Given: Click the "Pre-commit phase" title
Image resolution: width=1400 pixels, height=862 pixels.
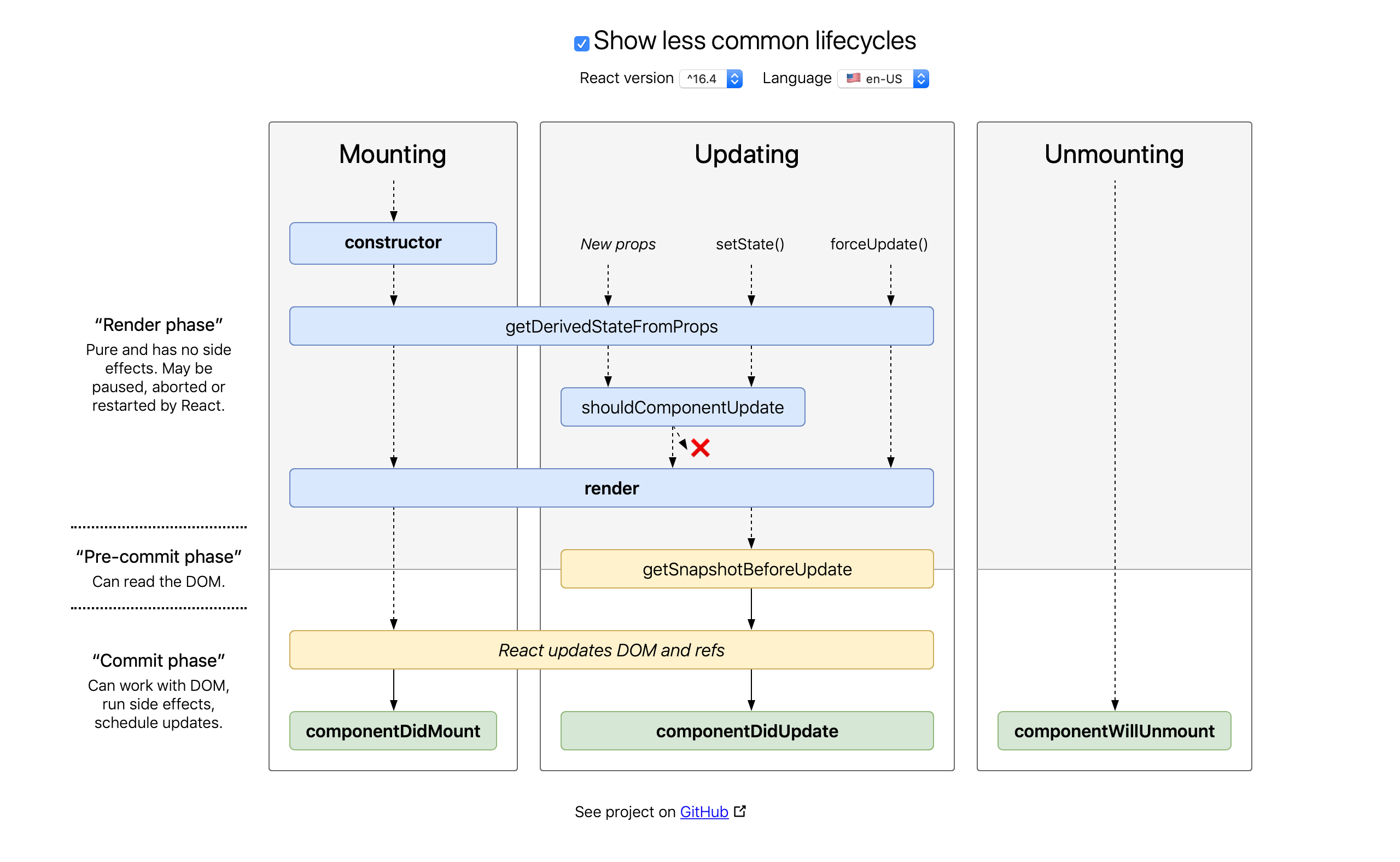Looking at the screenshot, I should tap(159, 556).
